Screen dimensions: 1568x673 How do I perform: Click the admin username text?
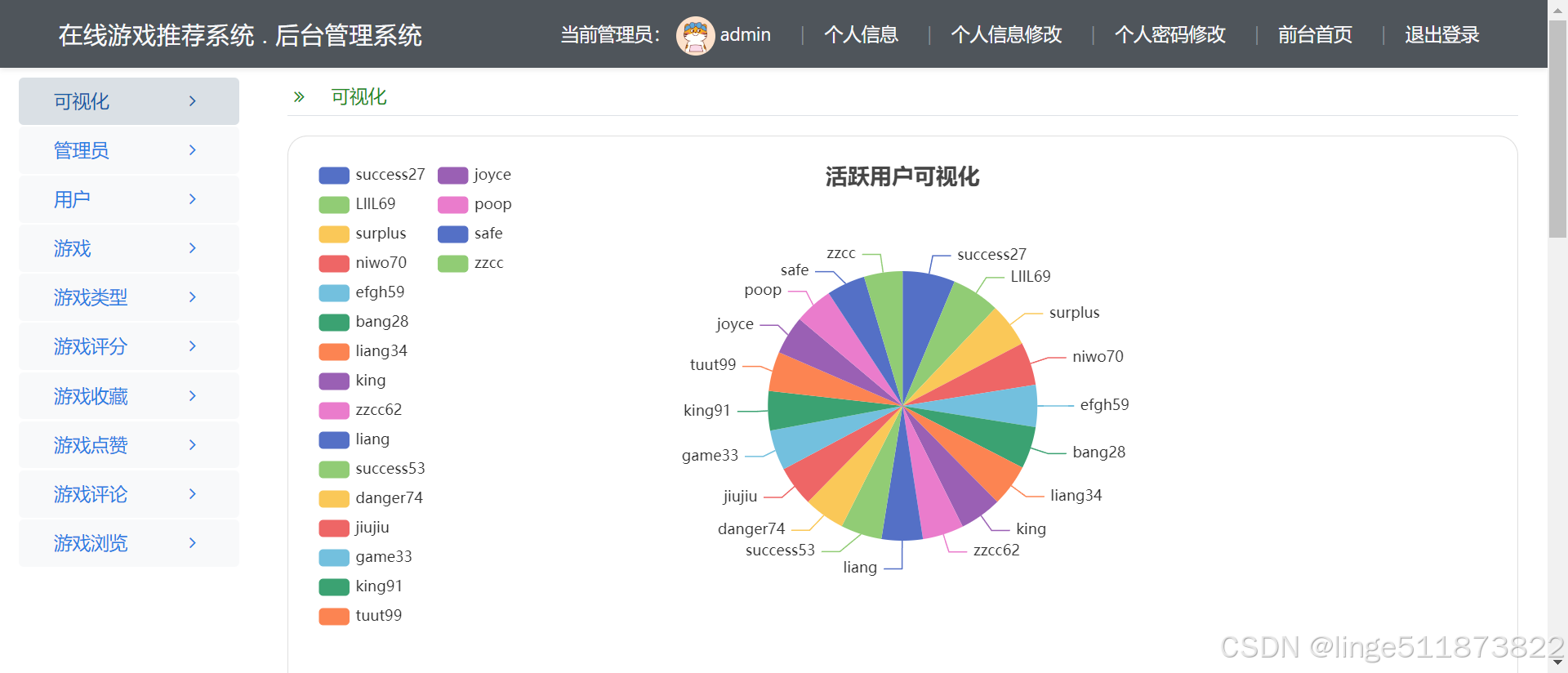(x=745, y=35)
